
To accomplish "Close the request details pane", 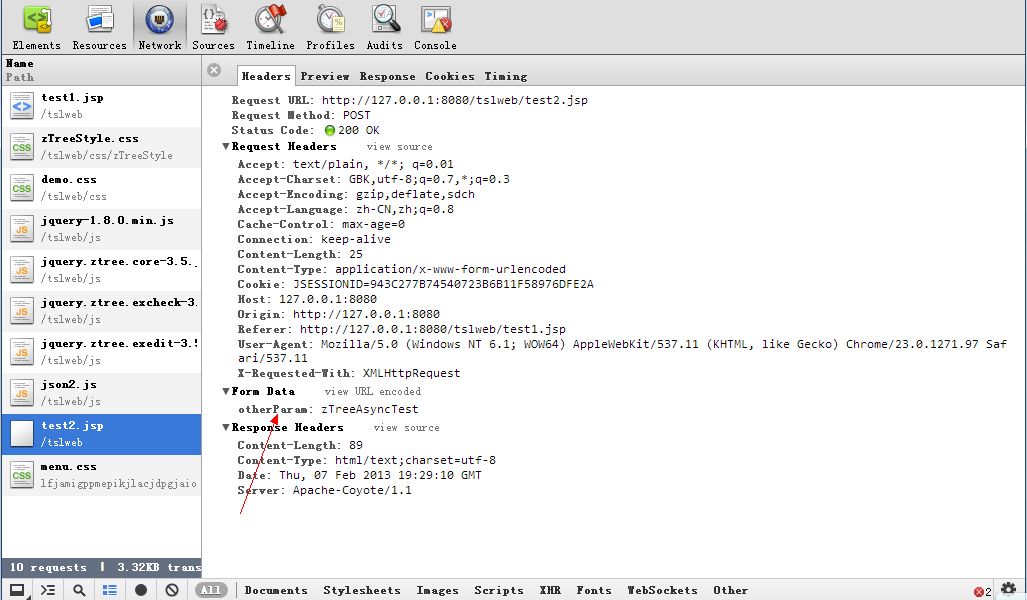I will point(214,70).
